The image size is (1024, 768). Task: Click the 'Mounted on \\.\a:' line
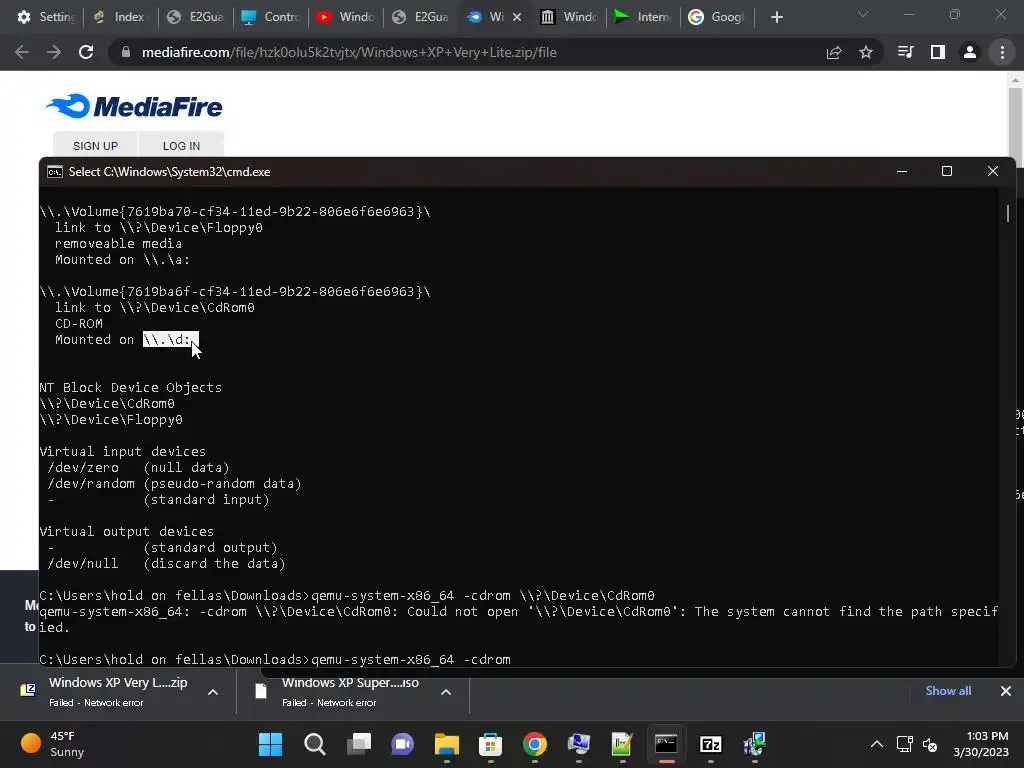[122, 259]
